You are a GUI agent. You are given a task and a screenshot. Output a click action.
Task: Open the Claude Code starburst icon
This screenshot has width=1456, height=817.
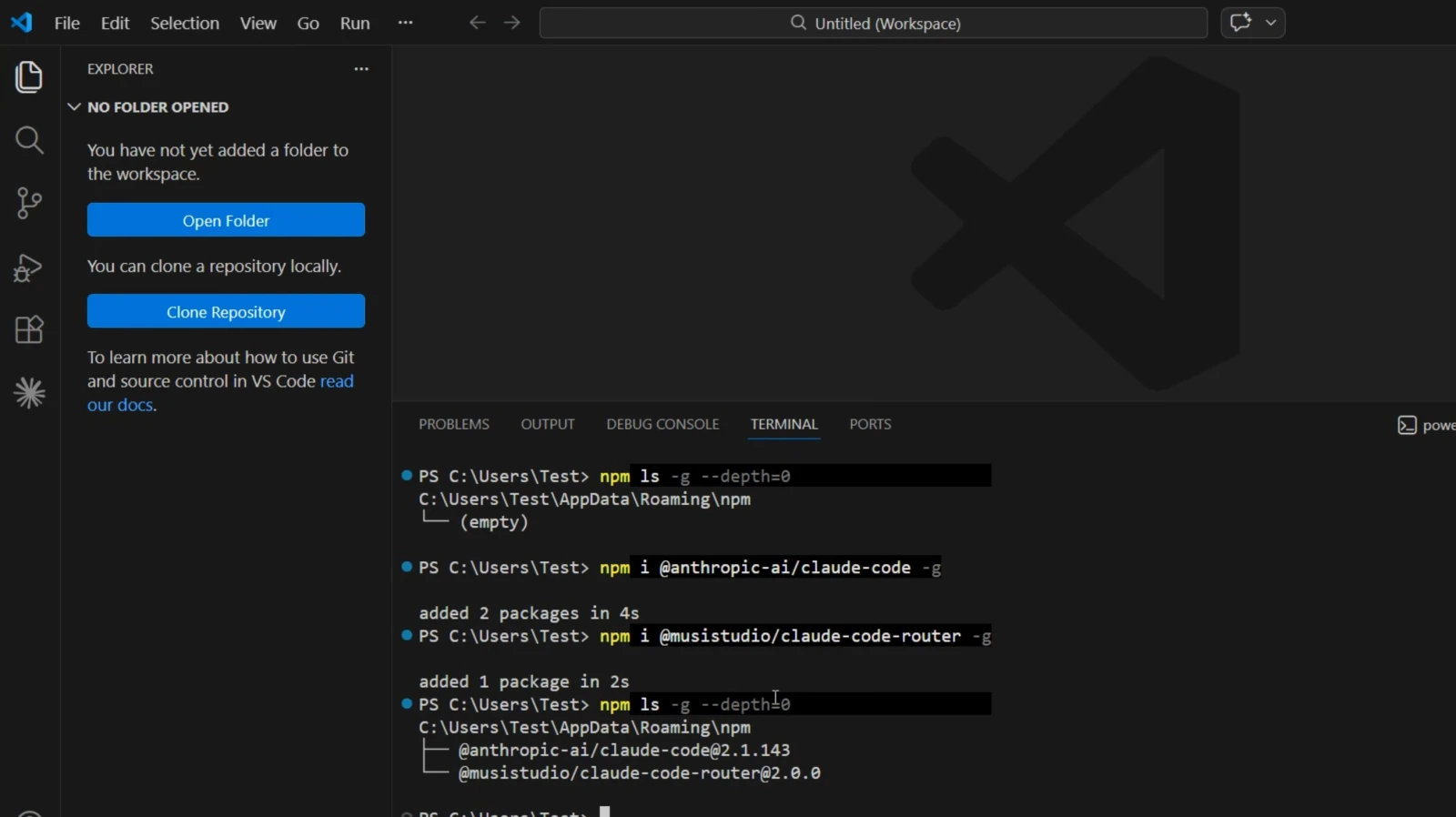29,393
